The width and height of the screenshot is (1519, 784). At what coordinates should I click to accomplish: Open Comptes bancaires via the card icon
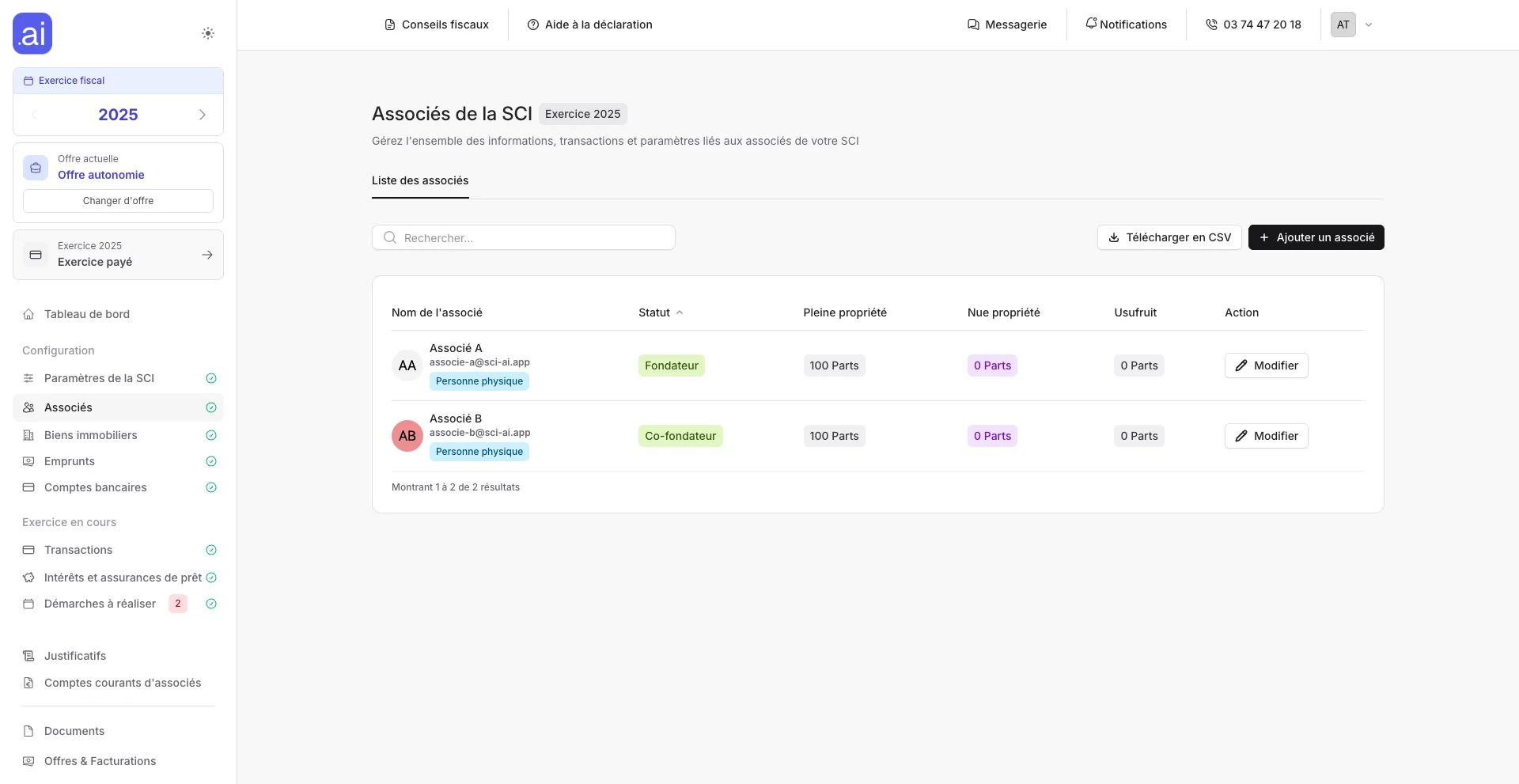coord(28,487)
